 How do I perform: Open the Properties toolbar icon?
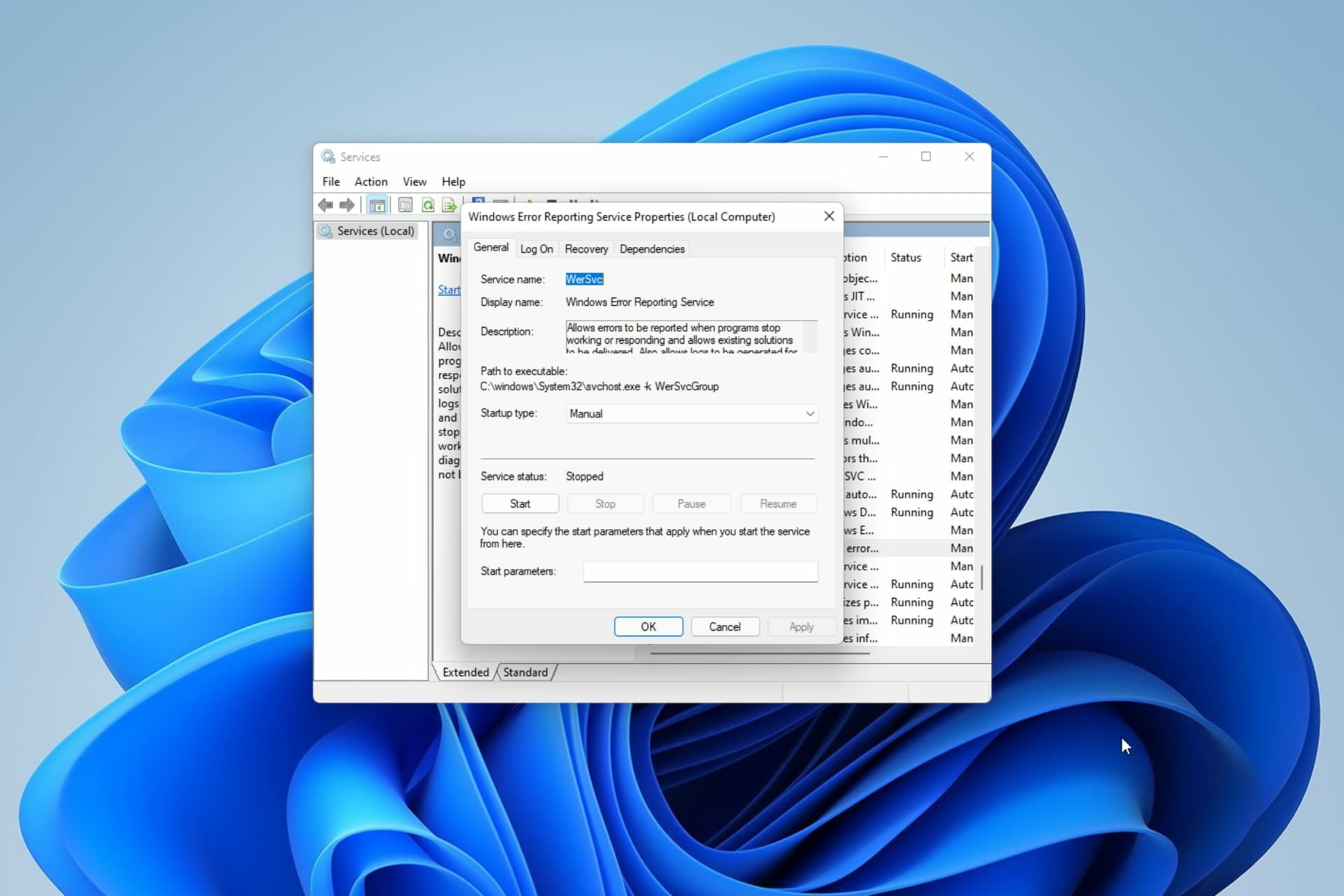(x=405, y=204)
